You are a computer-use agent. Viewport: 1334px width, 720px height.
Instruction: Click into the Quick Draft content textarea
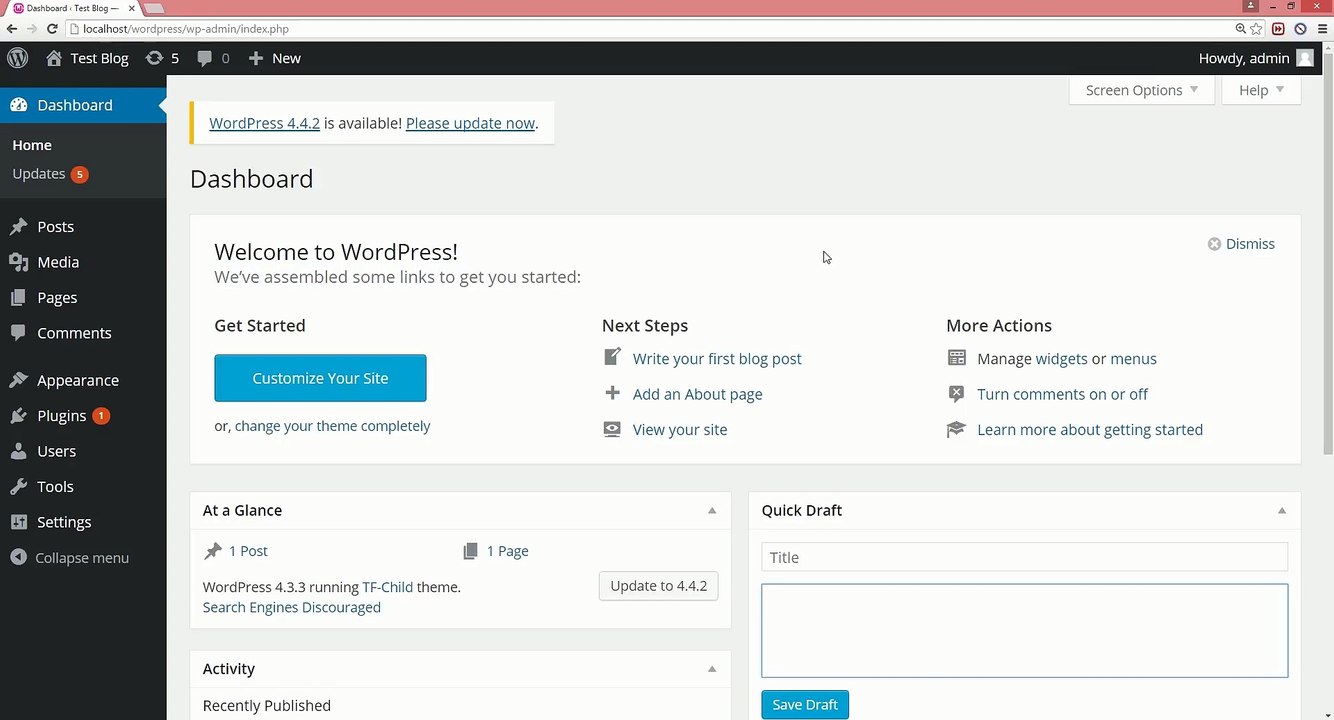coord(1024,631)
